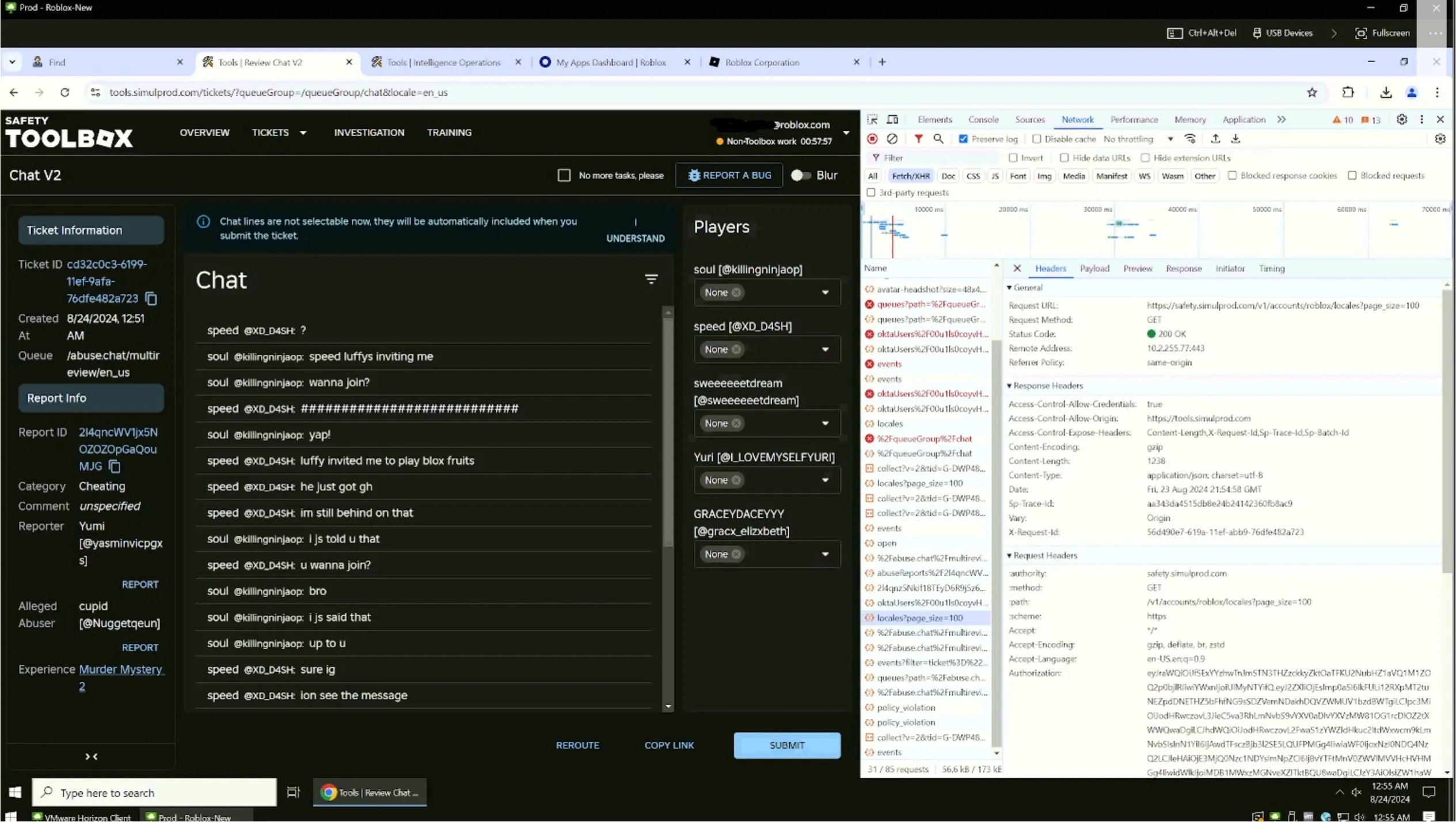Open browser extensions puzzle icon
1456x822 pixels.
[x=1348, y=92]
